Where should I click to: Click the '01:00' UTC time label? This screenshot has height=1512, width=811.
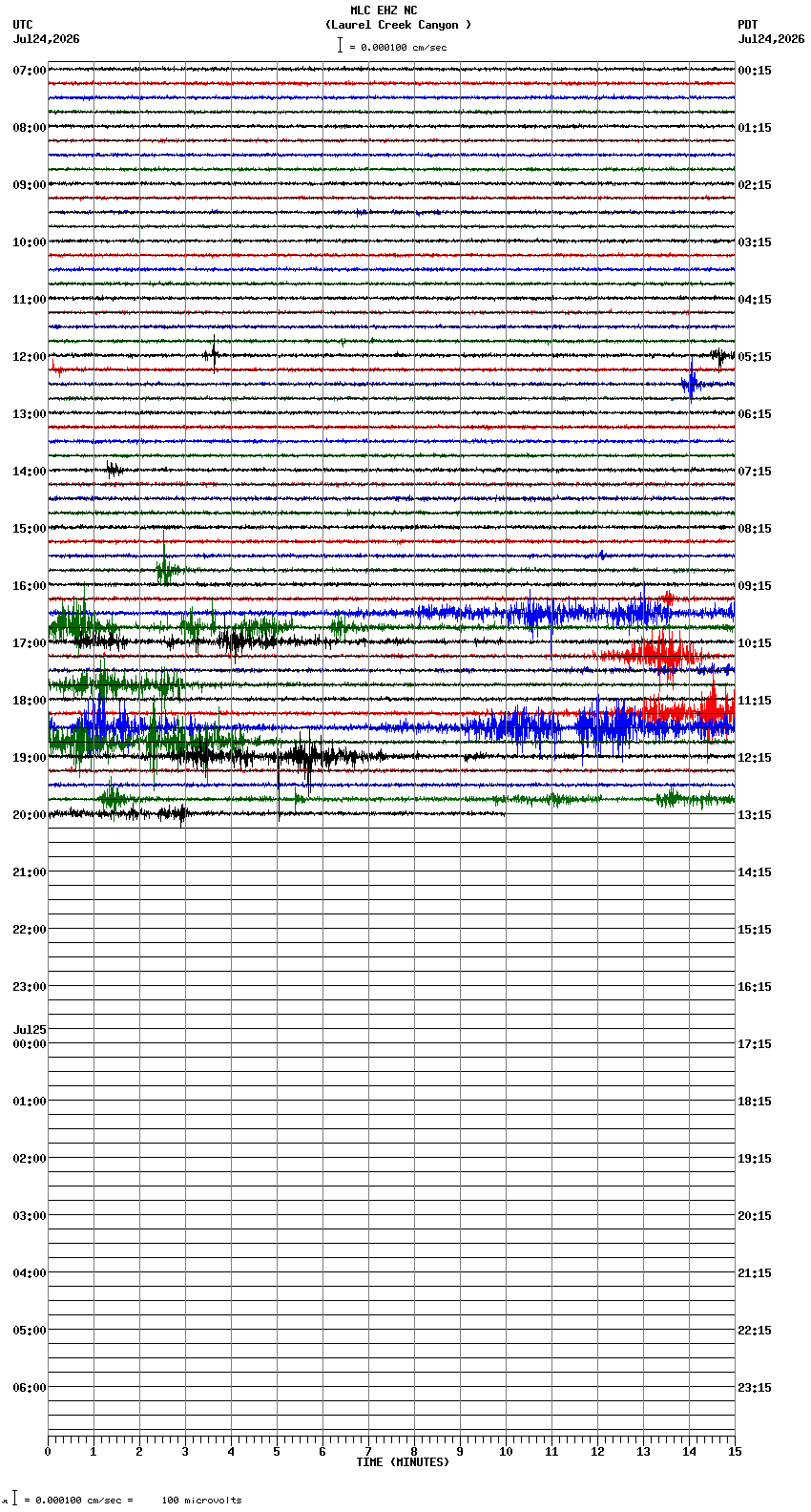(x=30, y=1102)
